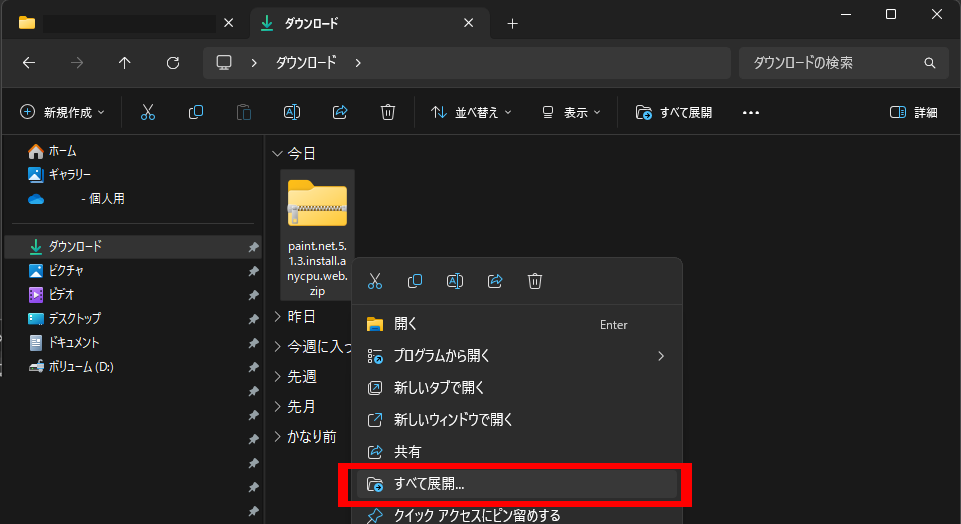Click the すべて展開 toolbar button
This screenshot has width=961, height=524.
(674, 113)
